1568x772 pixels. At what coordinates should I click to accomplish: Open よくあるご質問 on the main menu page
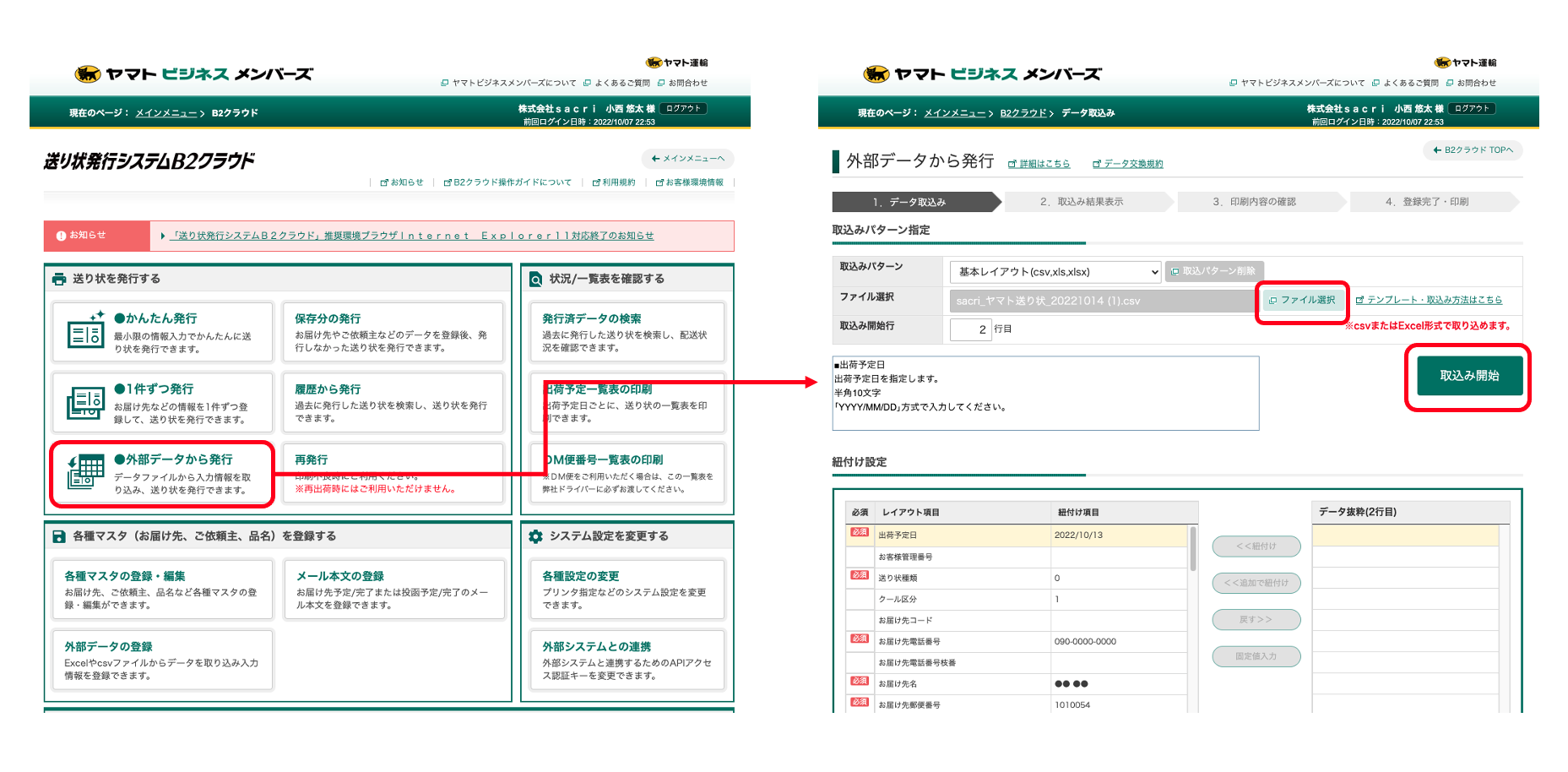pos(616,83)
